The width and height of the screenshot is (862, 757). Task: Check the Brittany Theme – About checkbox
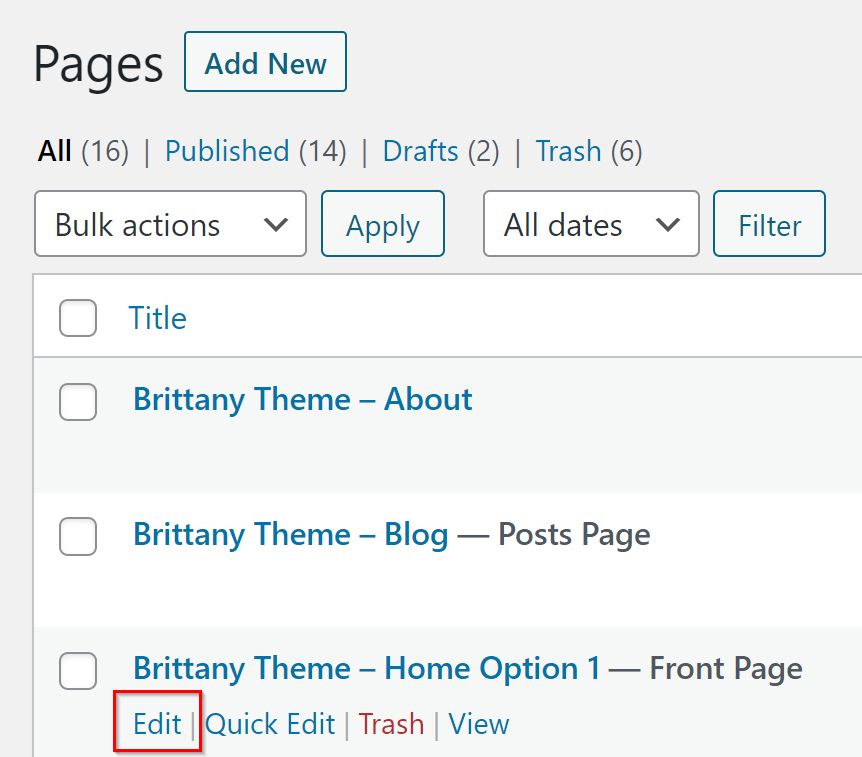pos(78,402)
